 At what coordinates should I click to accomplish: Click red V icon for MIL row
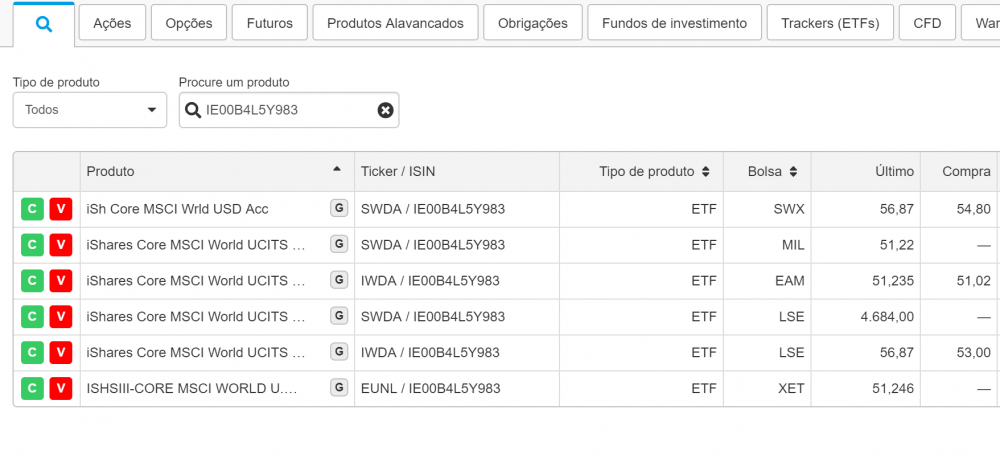coord(60,245)
